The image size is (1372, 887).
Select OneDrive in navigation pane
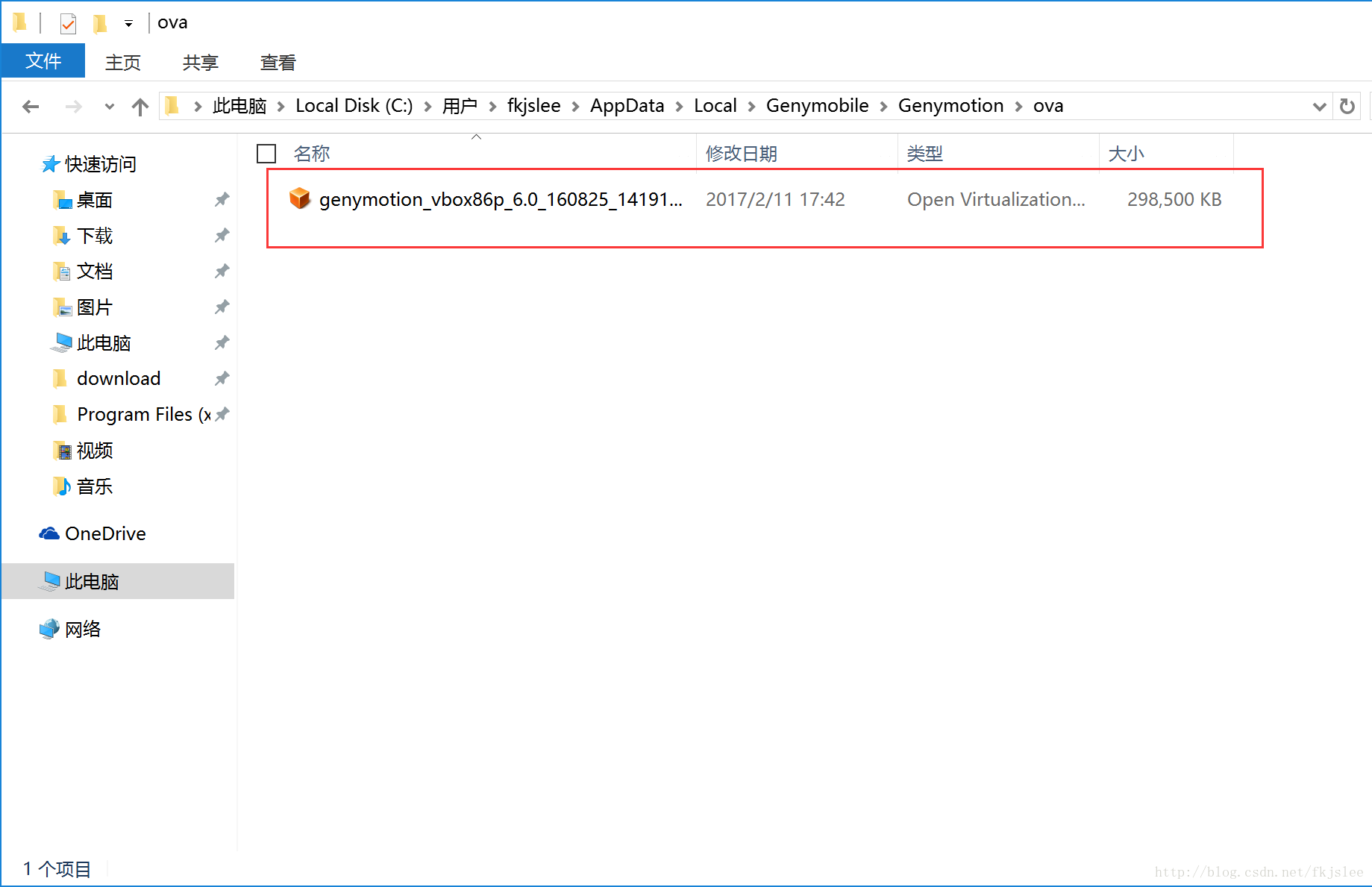pyautogui.click(x=105, y=534)
